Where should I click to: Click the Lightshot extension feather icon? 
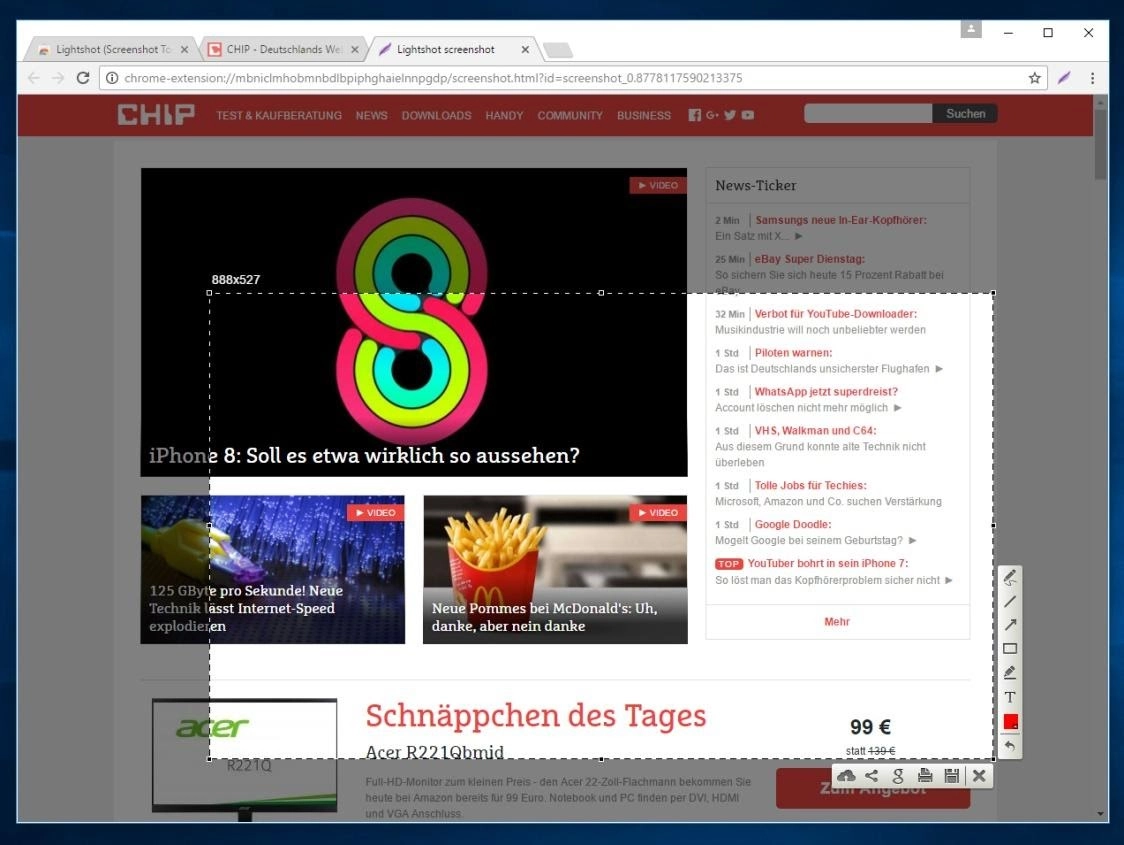1065,77
